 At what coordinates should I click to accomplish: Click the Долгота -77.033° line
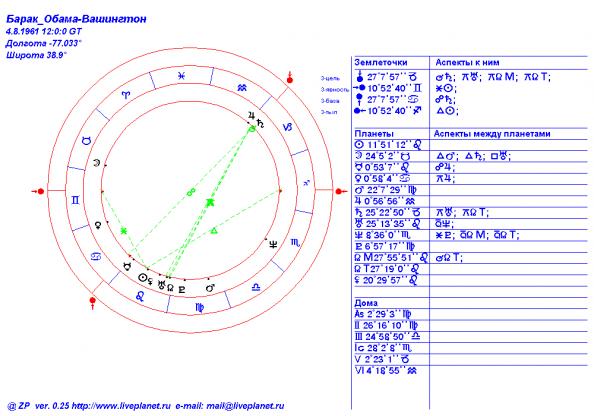pyautogui.click(x=44, y=43)
